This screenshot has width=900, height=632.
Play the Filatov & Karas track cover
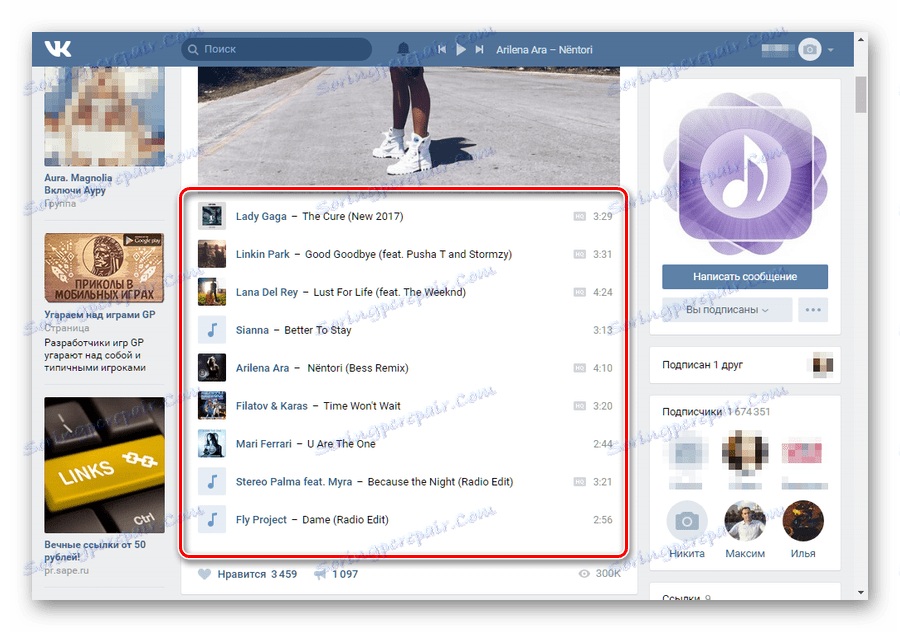[212, 406]
